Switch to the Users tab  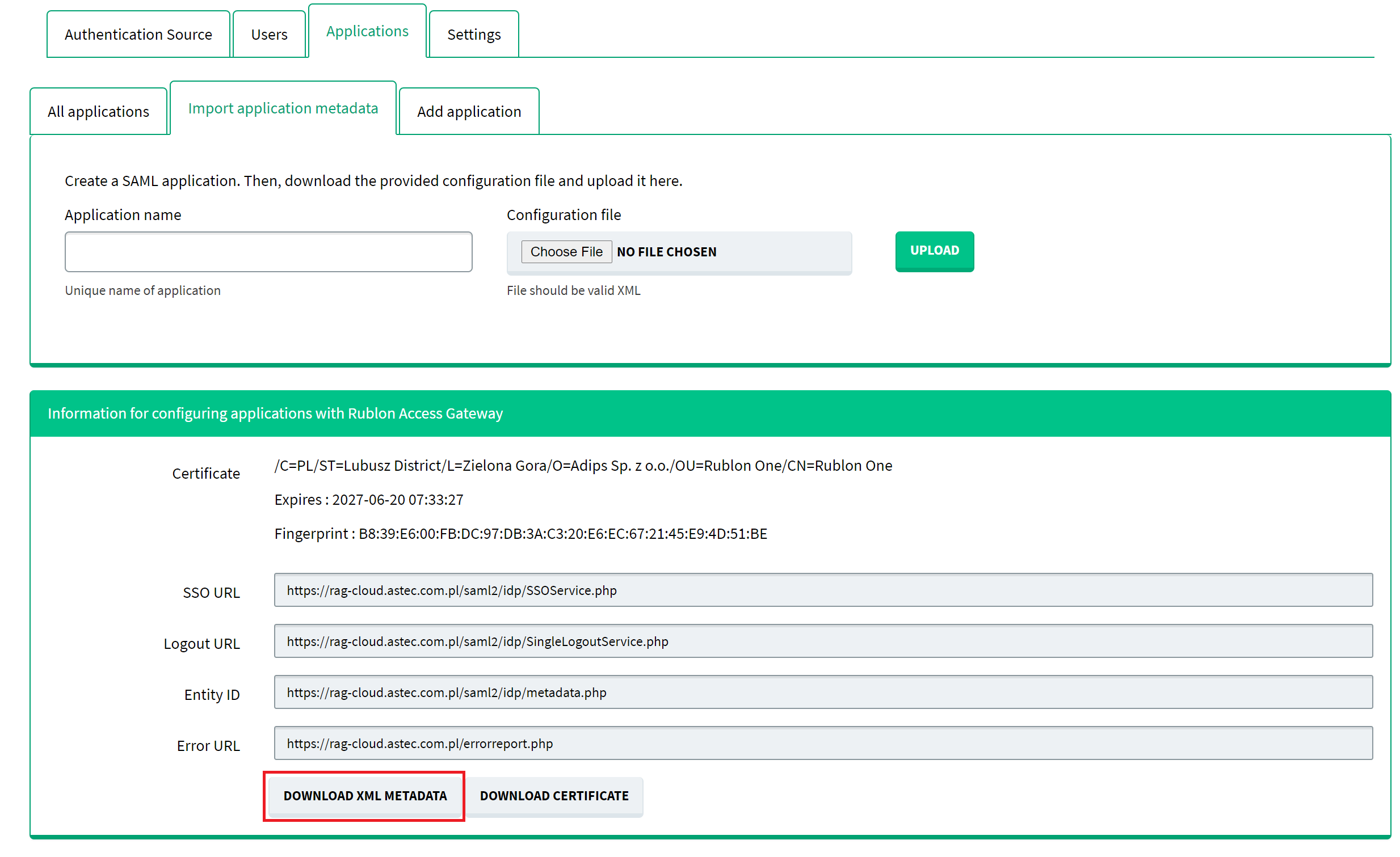click(x=269, y=35)
